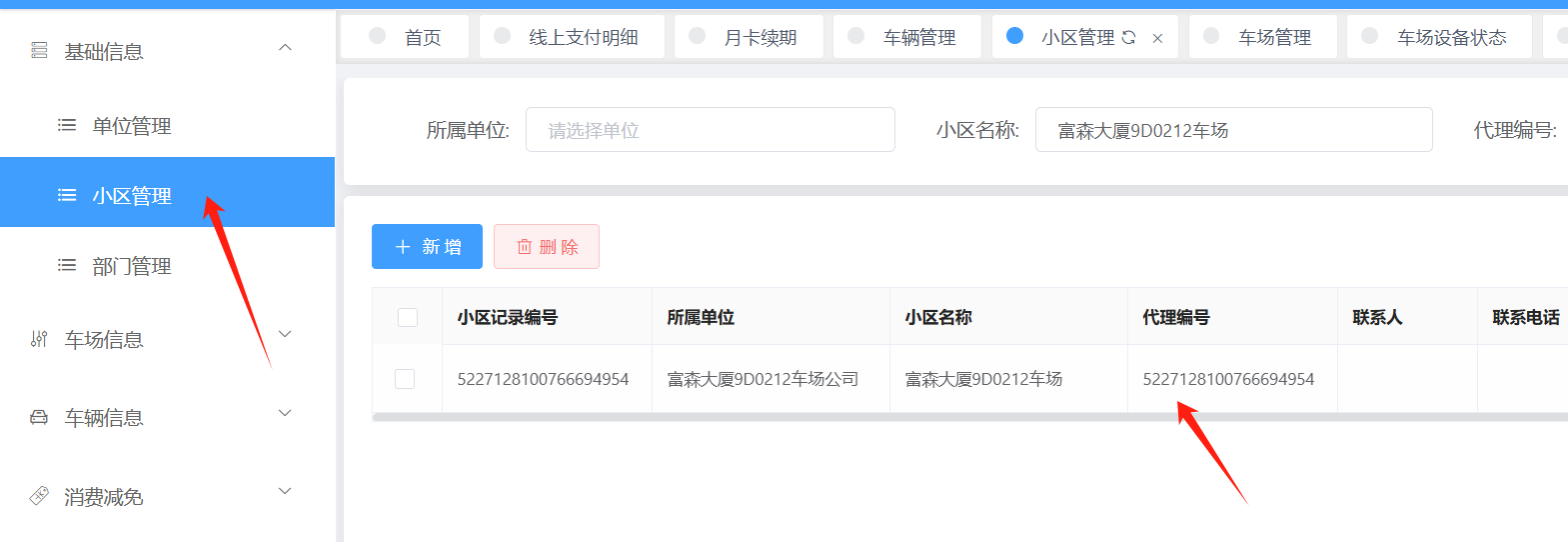
Task: Switch to the 月卡续期 tab
Action: 749,37
